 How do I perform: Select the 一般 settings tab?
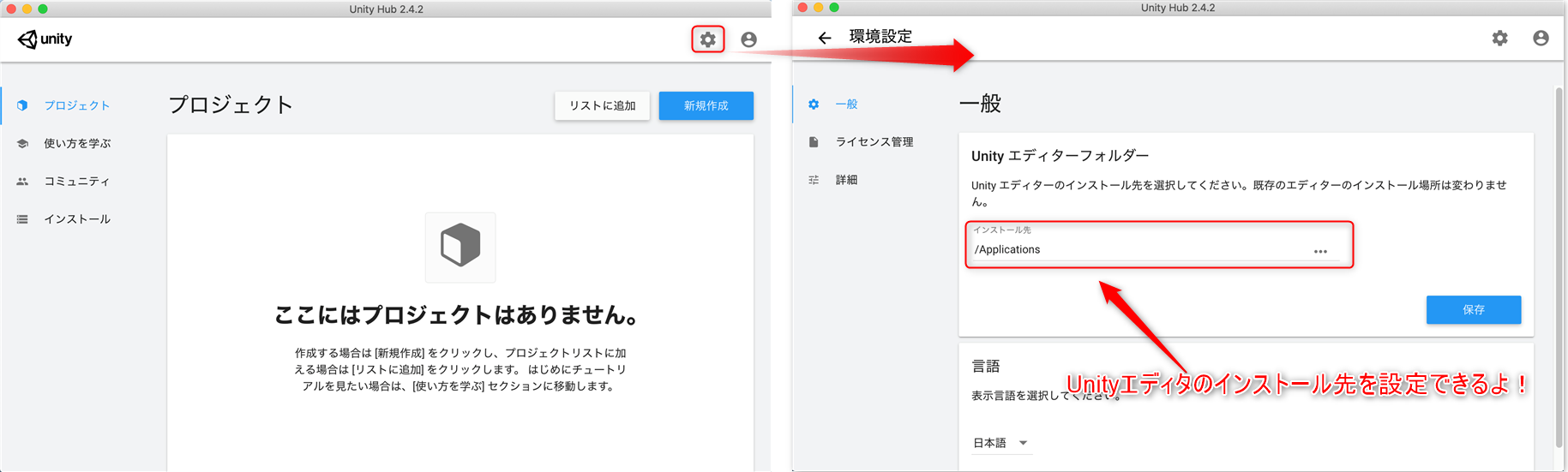pyautogui.click(x=846, y=104)
